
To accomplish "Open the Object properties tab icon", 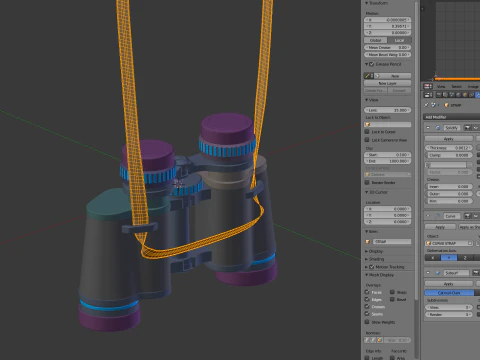I will 465,95.
